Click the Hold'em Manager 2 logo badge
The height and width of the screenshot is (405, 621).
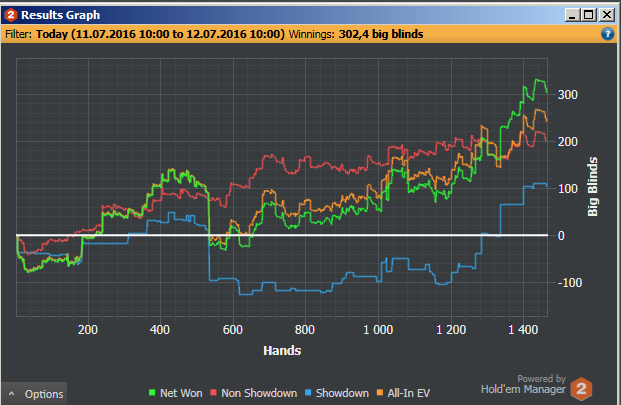[581, 389]
